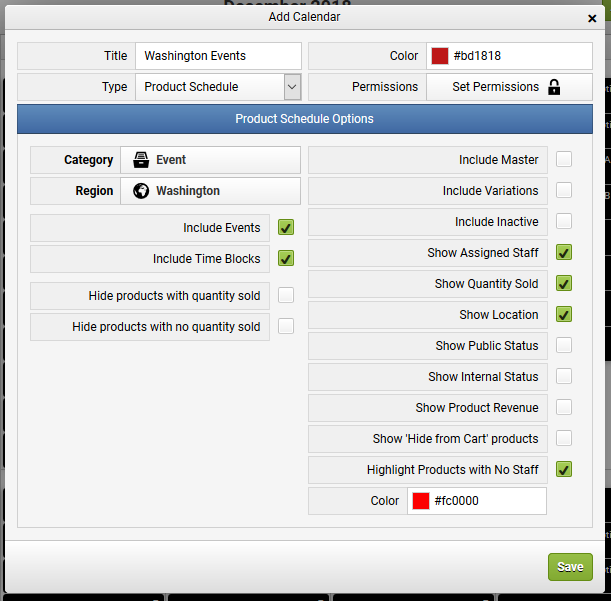Close the Add Calendar dialog

592,18
